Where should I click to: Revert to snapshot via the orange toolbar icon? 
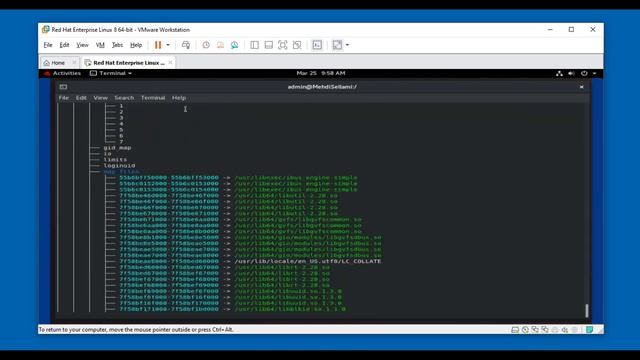pos(220,45)
